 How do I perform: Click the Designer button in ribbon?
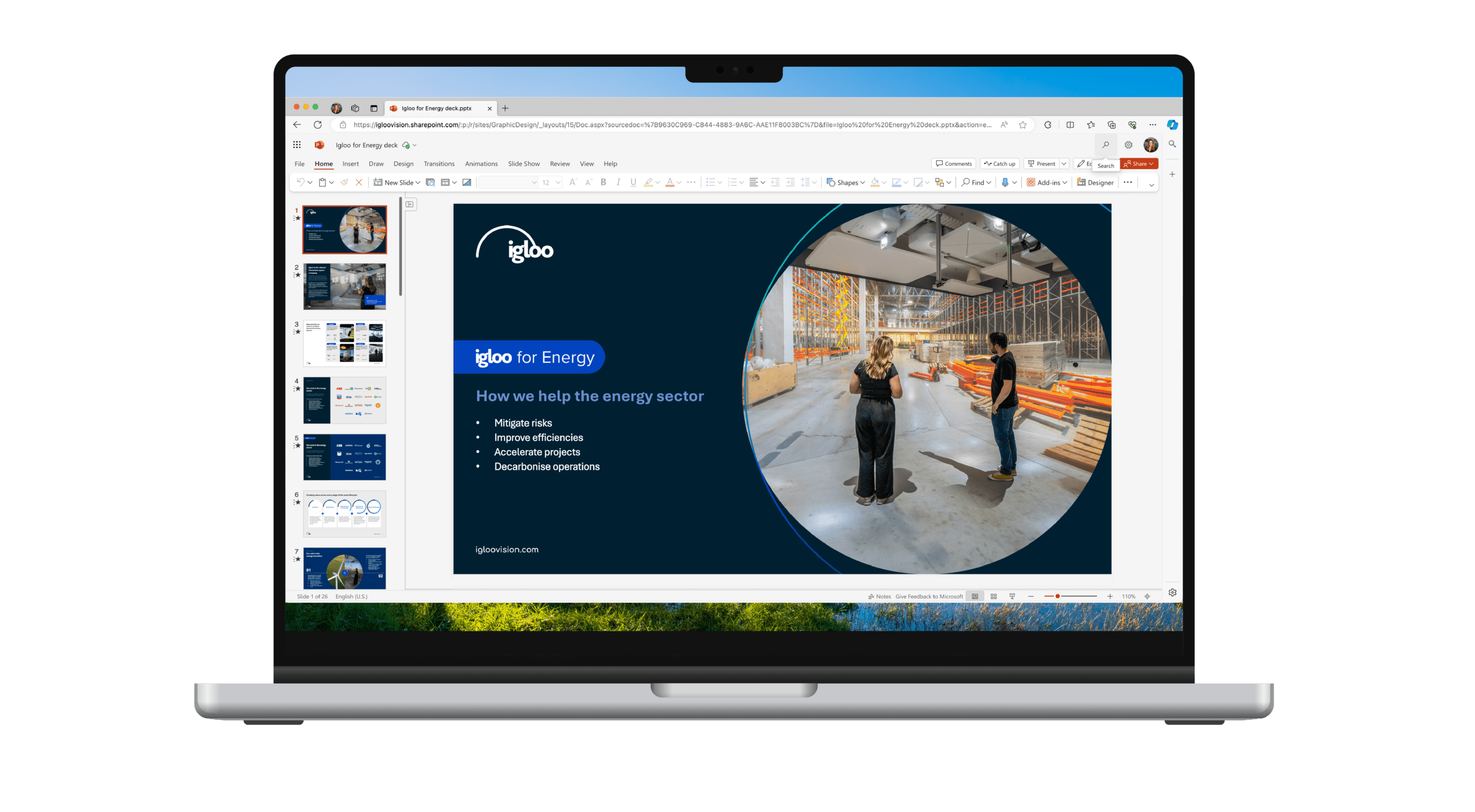[x=1095, y=182]
